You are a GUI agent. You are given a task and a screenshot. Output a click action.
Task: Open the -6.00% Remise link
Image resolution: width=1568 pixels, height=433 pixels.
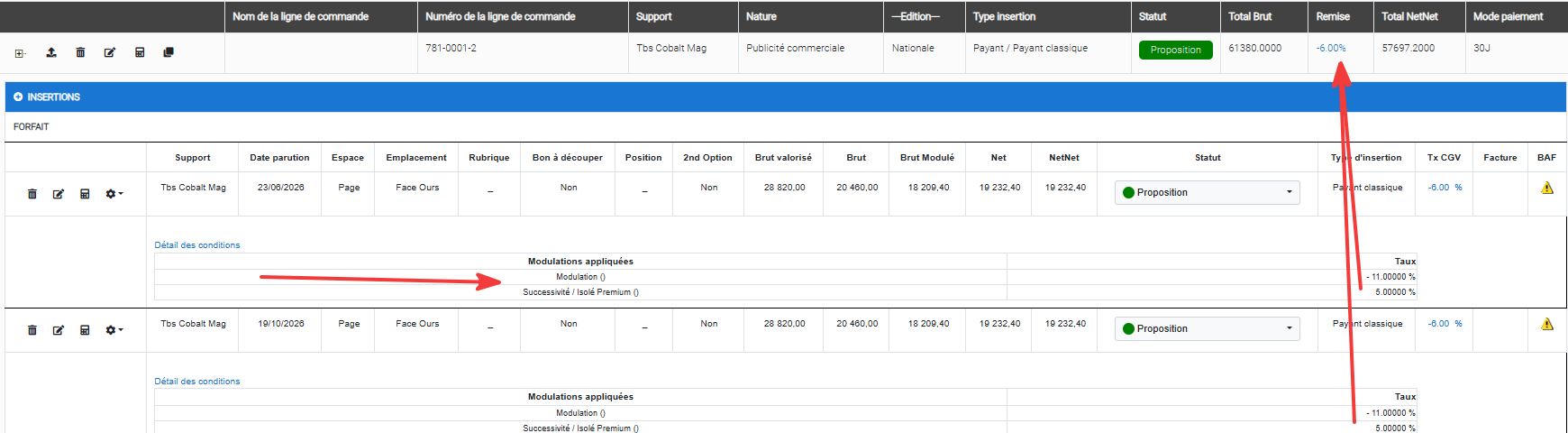click(1331, 48)
